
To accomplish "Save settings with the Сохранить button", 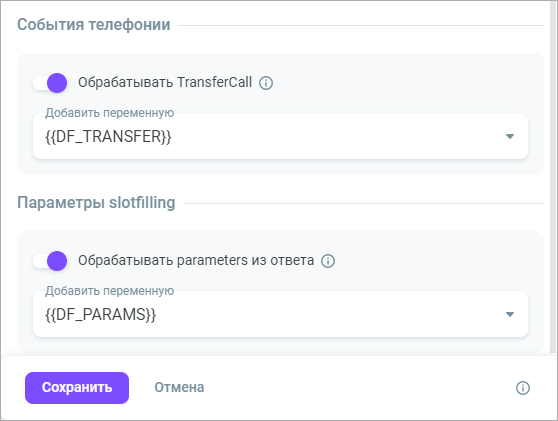I will [77, 388].
